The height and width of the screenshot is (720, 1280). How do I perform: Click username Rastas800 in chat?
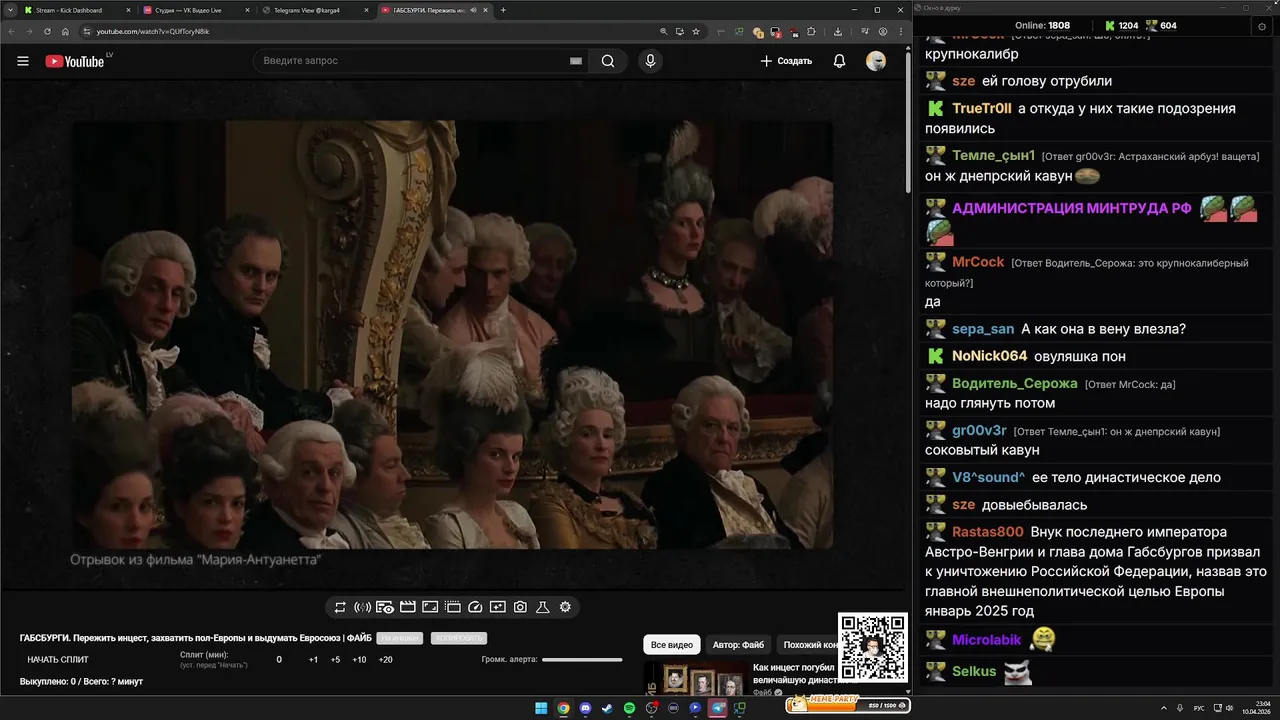[988, 532]
